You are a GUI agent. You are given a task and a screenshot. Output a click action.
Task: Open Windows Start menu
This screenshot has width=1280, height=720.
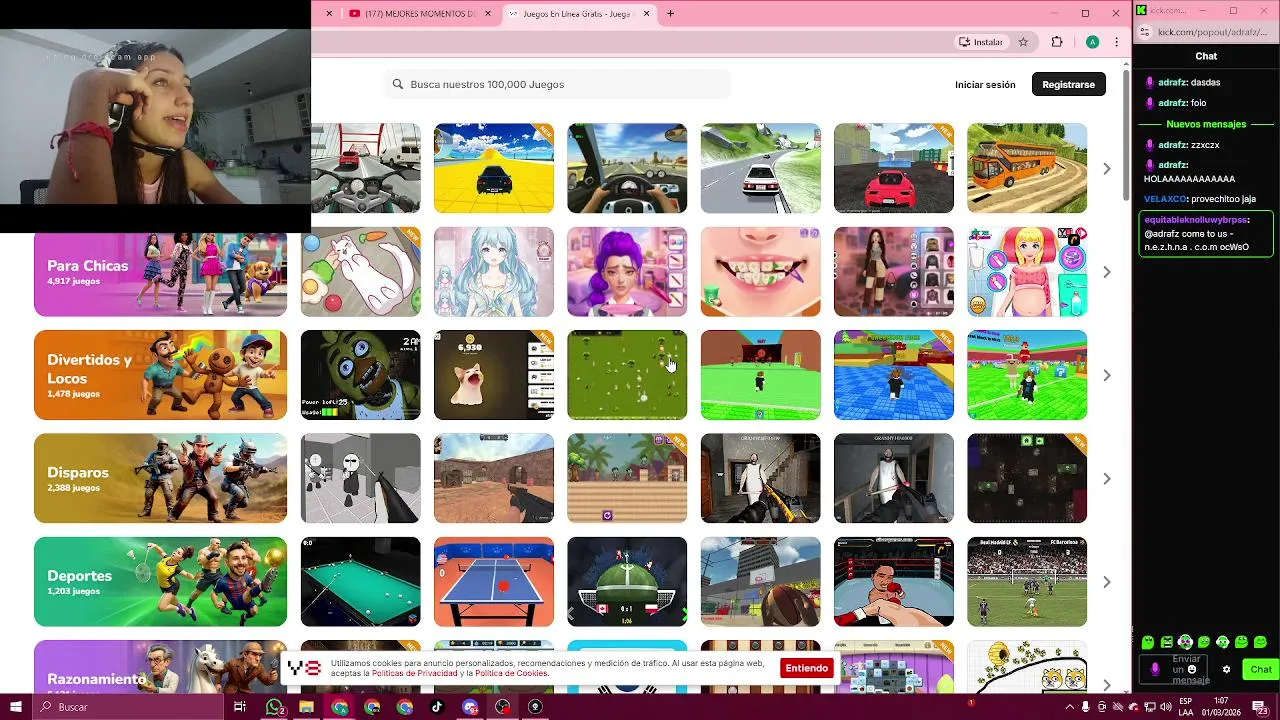(15, 707)
